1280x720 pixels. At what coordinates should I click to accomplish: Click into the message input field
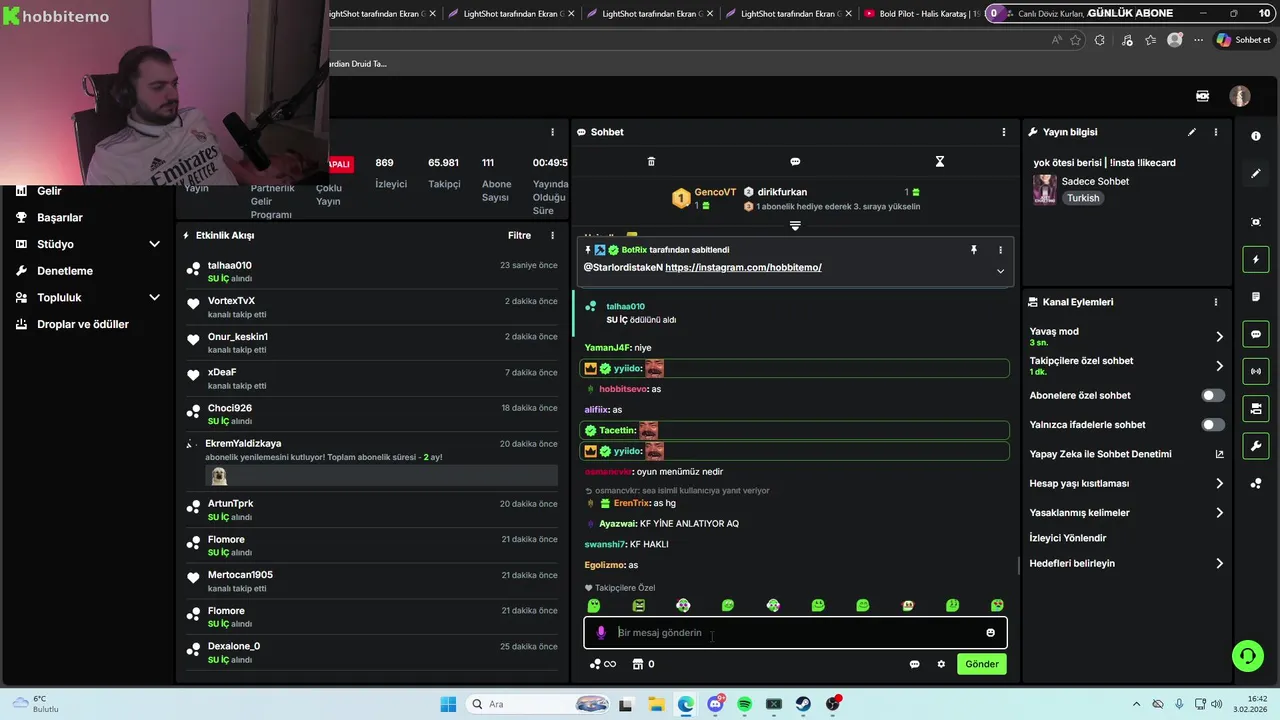[795, 633]
